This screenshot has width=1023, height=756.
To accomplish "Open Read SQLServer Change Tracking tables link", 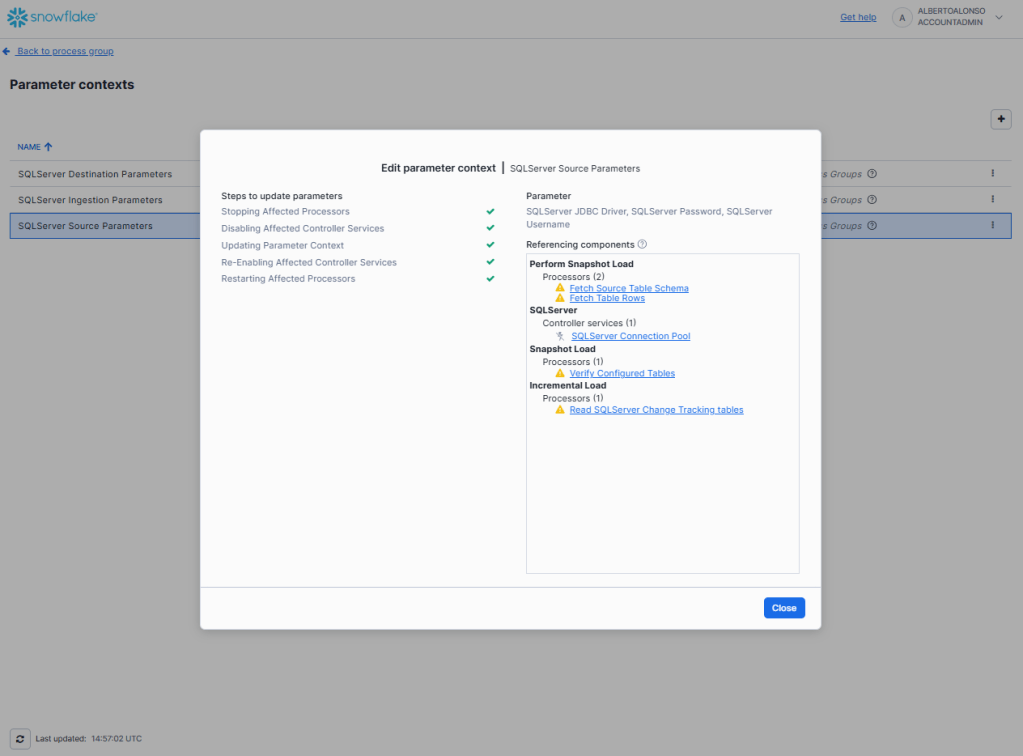I will [656, 410].
